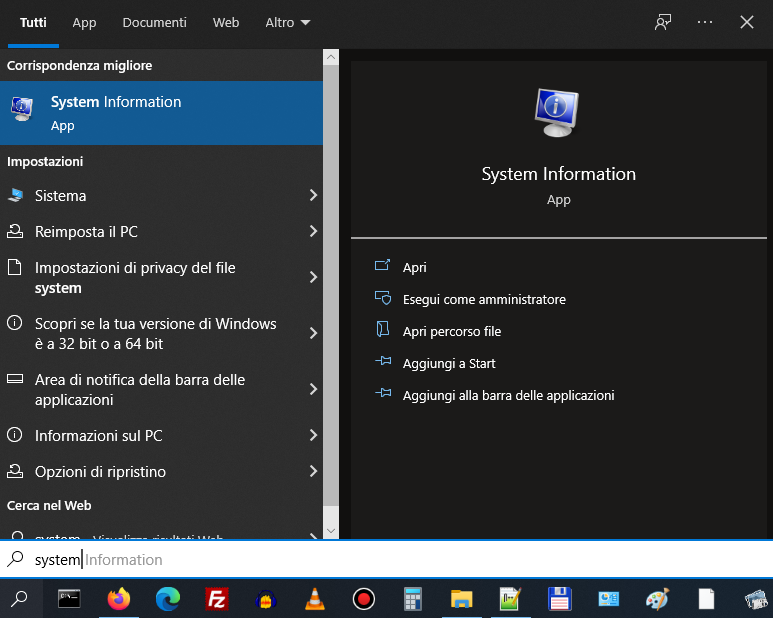Click the Reimposta il PC reset icon
This screenshot has width=773, height=618.
(x=15, y=231)
